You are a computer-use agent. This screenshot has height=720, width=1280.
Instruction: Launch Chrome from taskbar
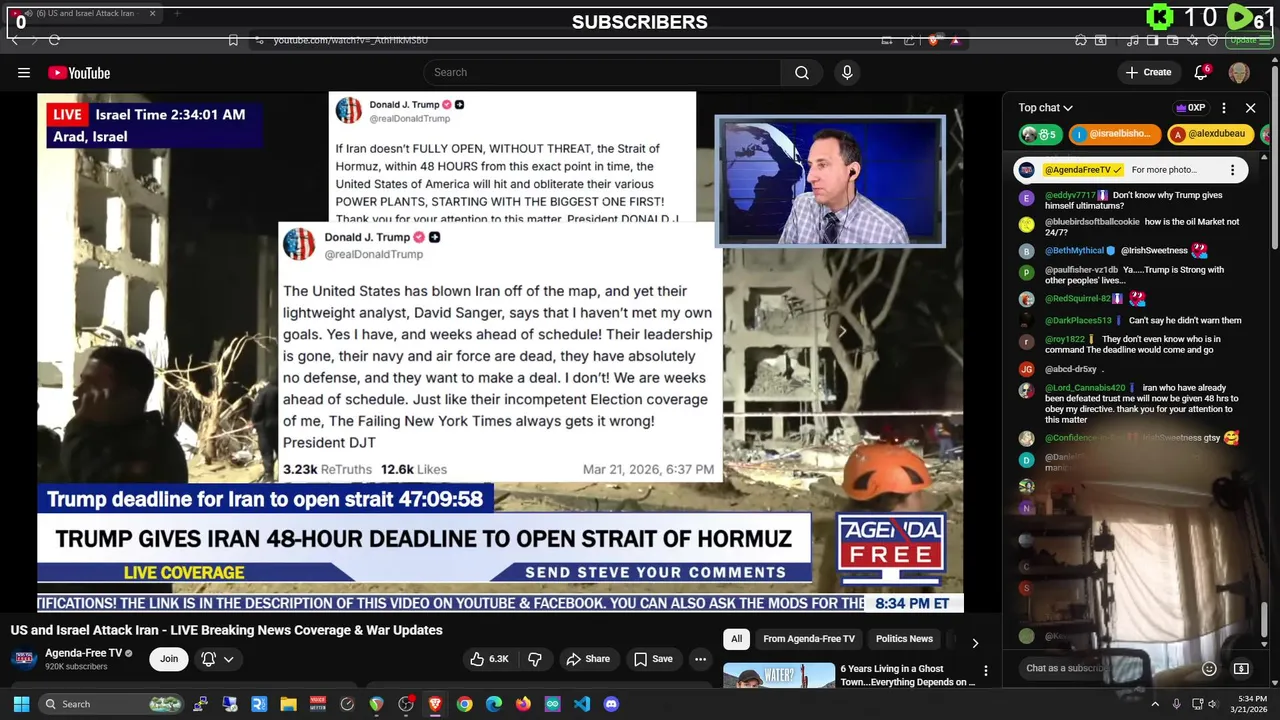[464, 704]
